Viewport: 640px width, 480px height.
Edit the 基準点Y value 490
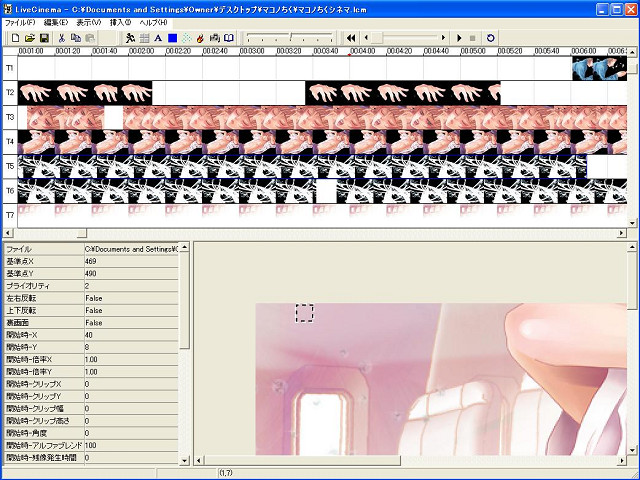(131, 273)
